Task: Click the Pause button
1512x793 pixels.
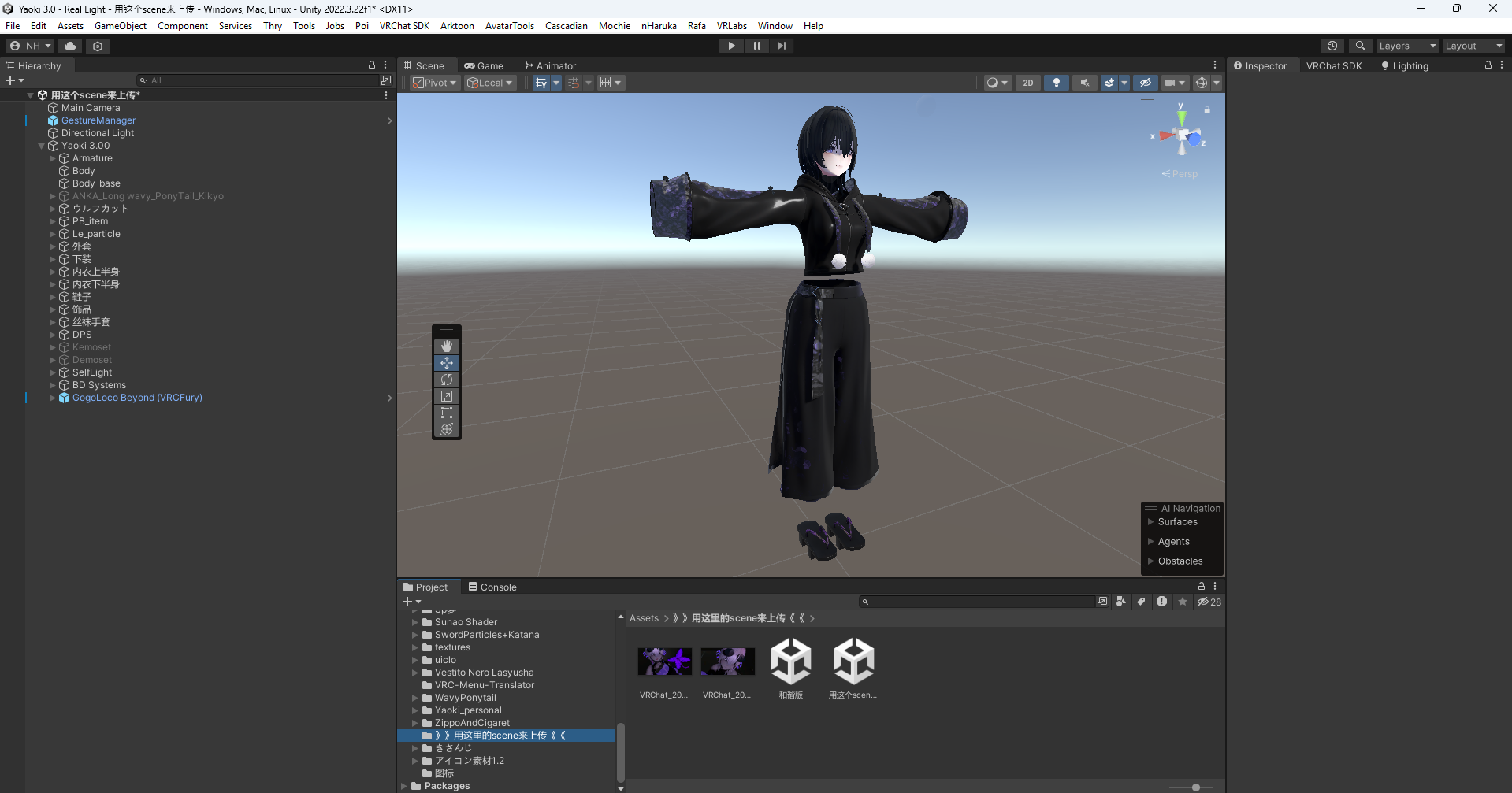Action: (x=756, y=46)
